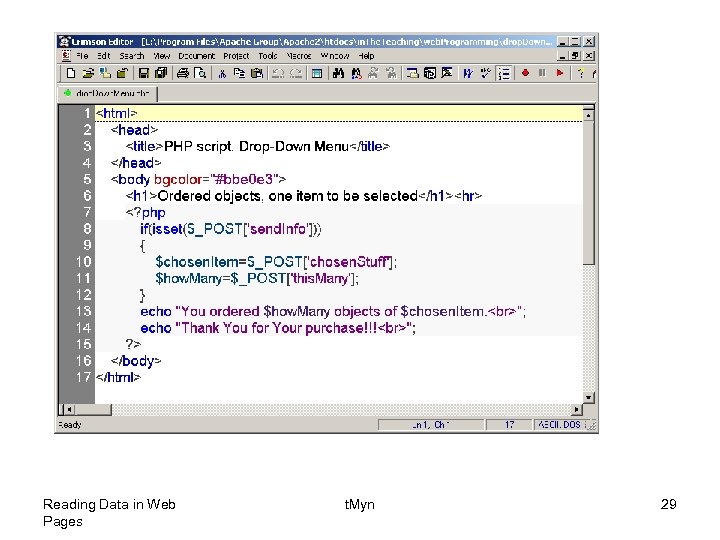The width and height of the screenshot is (720, 540).
Task: Click the closing '</body>' tag on line 16
Action: pyautogui.click(x=136, y=361)
